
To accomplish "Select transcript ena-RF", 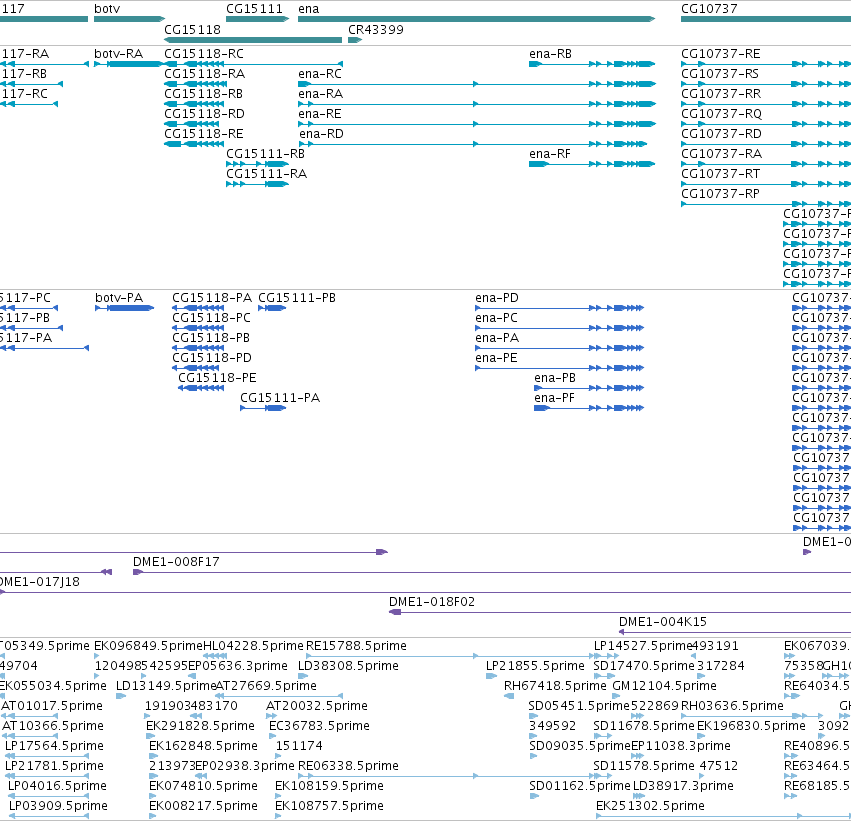I will pos(550,154).
